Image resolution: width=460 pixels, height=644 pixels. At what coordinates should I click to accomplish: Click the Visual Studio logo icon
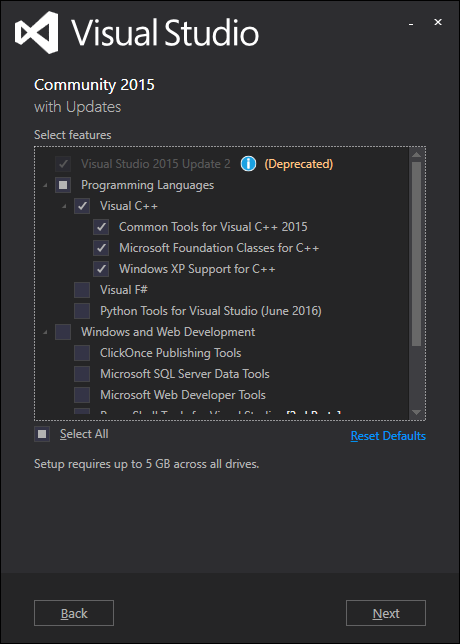click(36, 32)
